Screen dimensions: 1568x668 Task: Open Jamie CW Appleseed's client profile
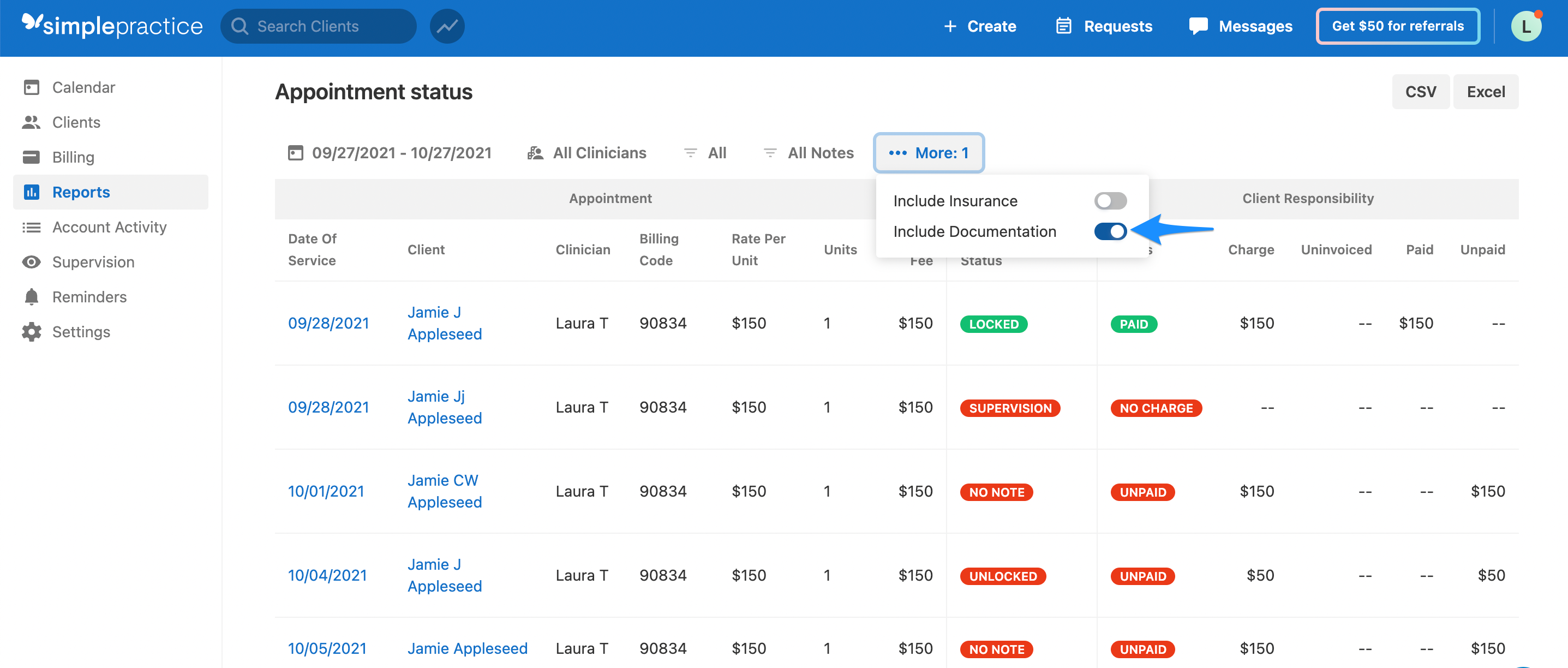tap(443, 491)
